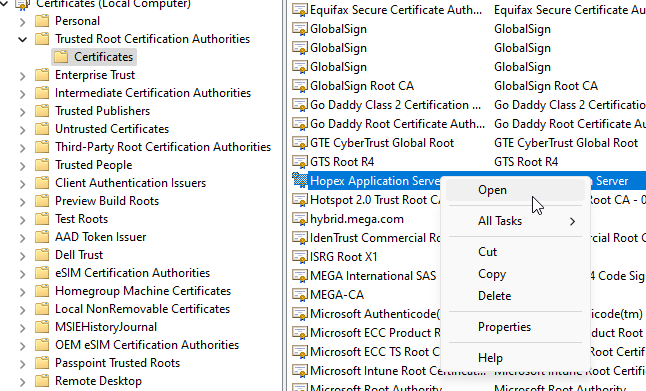Select the Microsoft ECC TS Root row

[x=468, y=351]
